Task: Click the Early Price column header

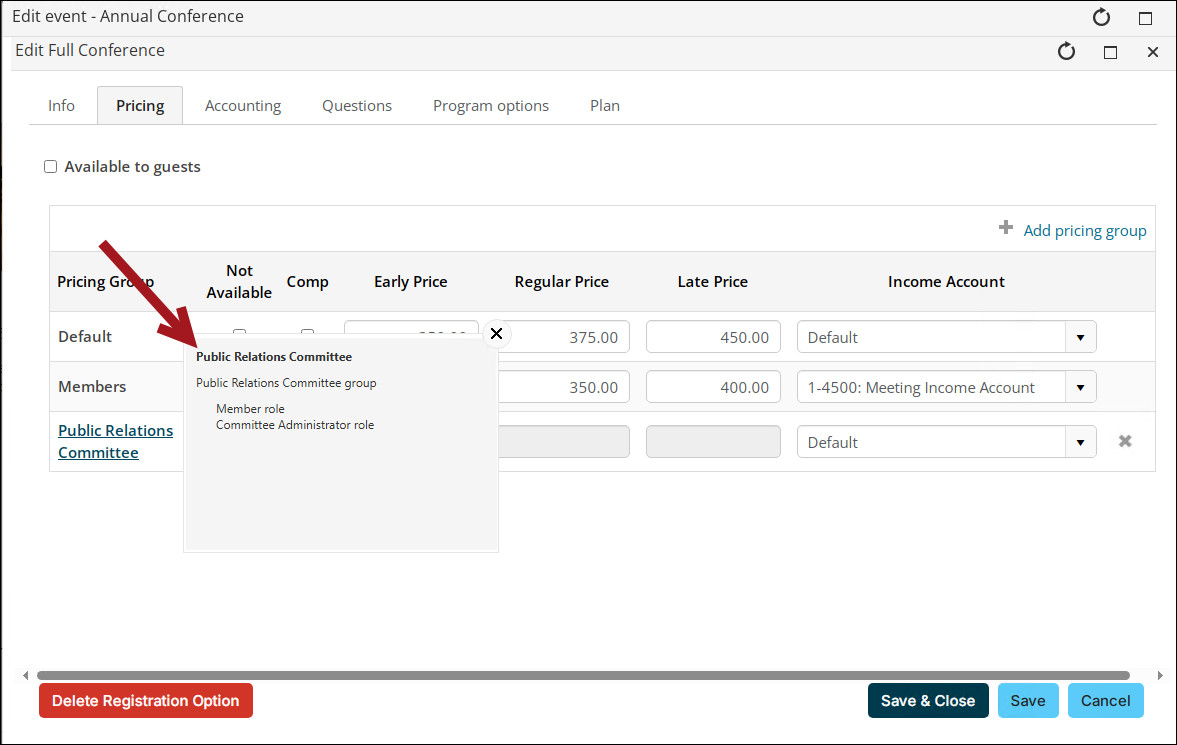Action: coord(411,282)
